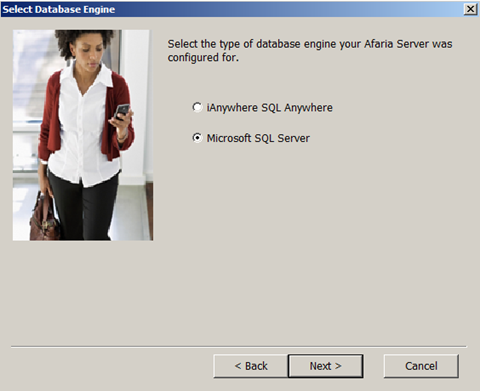Screen dimensions: 480x391
Task: Click the woman's face in the image
Action: (86, 51)
